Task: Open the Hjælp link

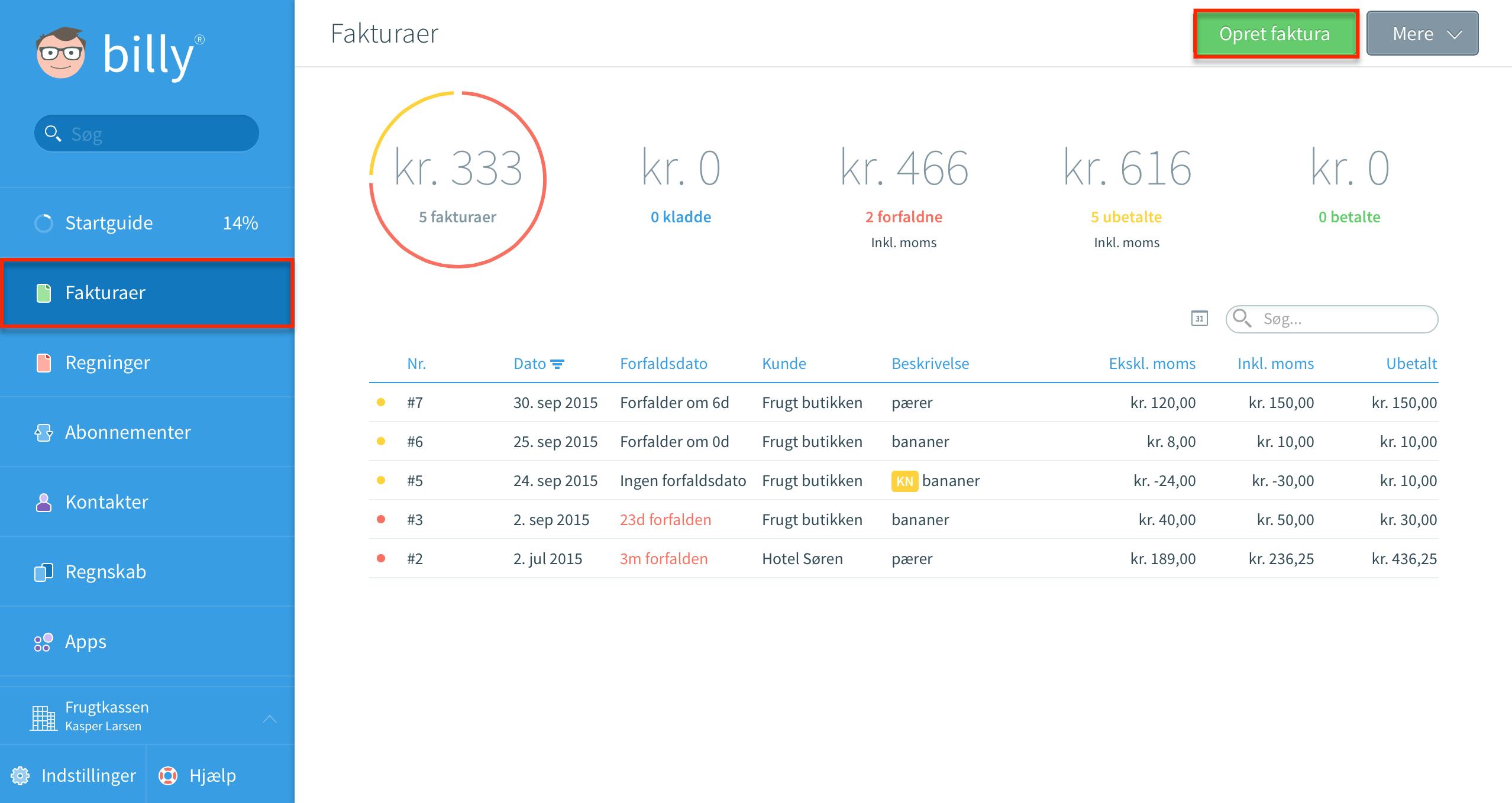Action: 198,775
